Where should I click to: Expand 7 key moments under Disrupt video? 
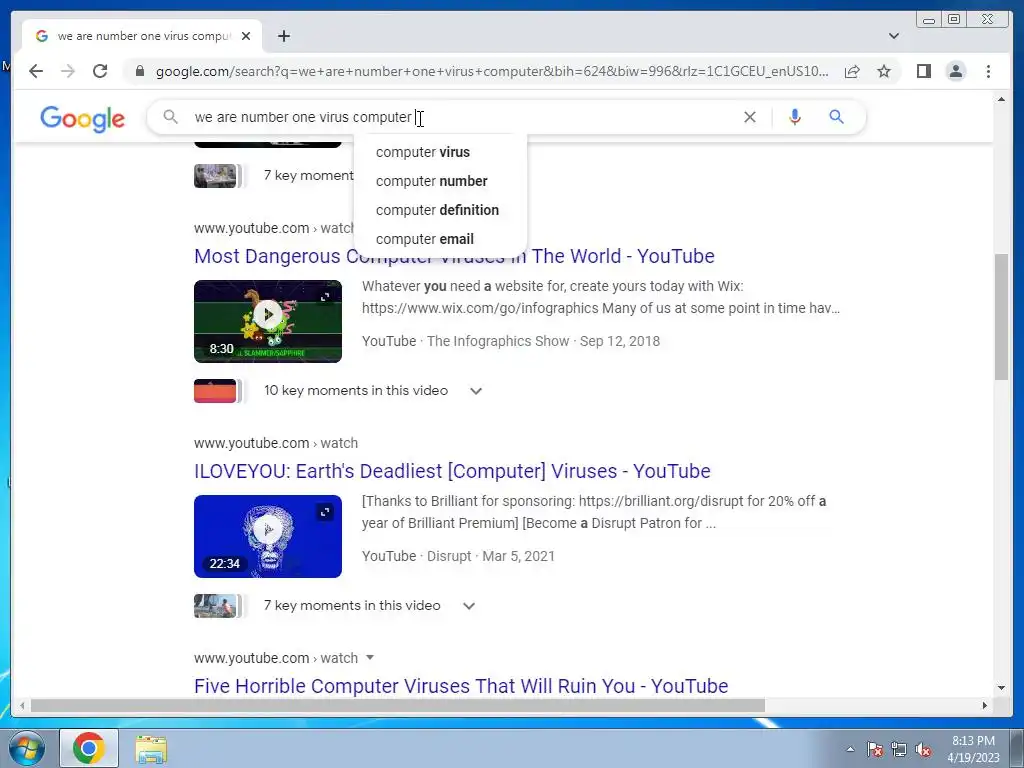point(469,605)
